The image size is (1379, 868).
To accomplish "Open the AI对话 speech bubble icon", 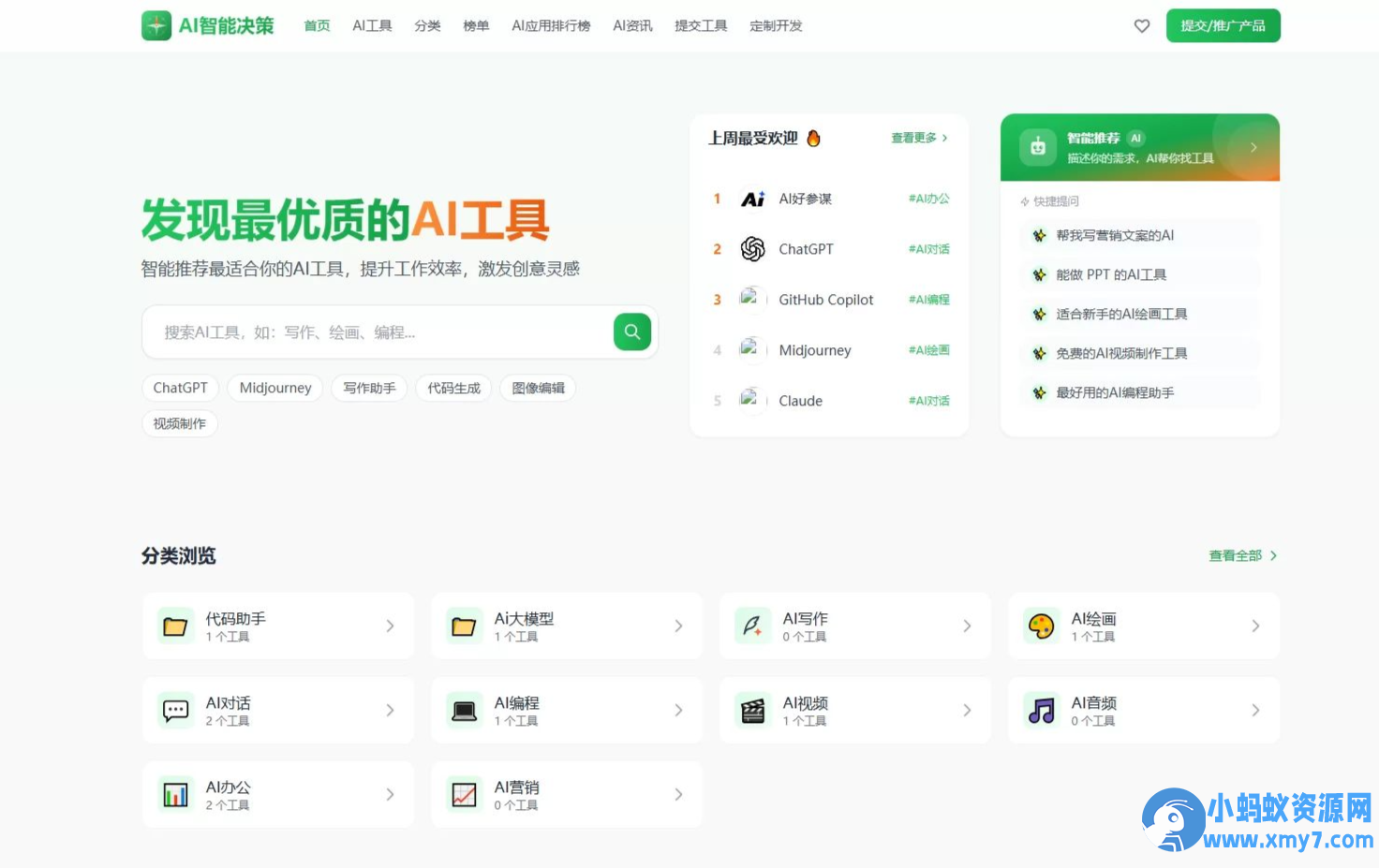I will click(x=175, y=710).
